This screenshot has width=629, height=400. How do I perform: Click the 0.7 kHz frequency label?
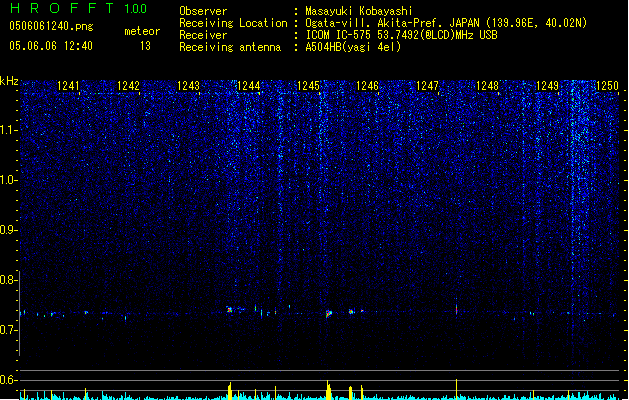[8, 330]
